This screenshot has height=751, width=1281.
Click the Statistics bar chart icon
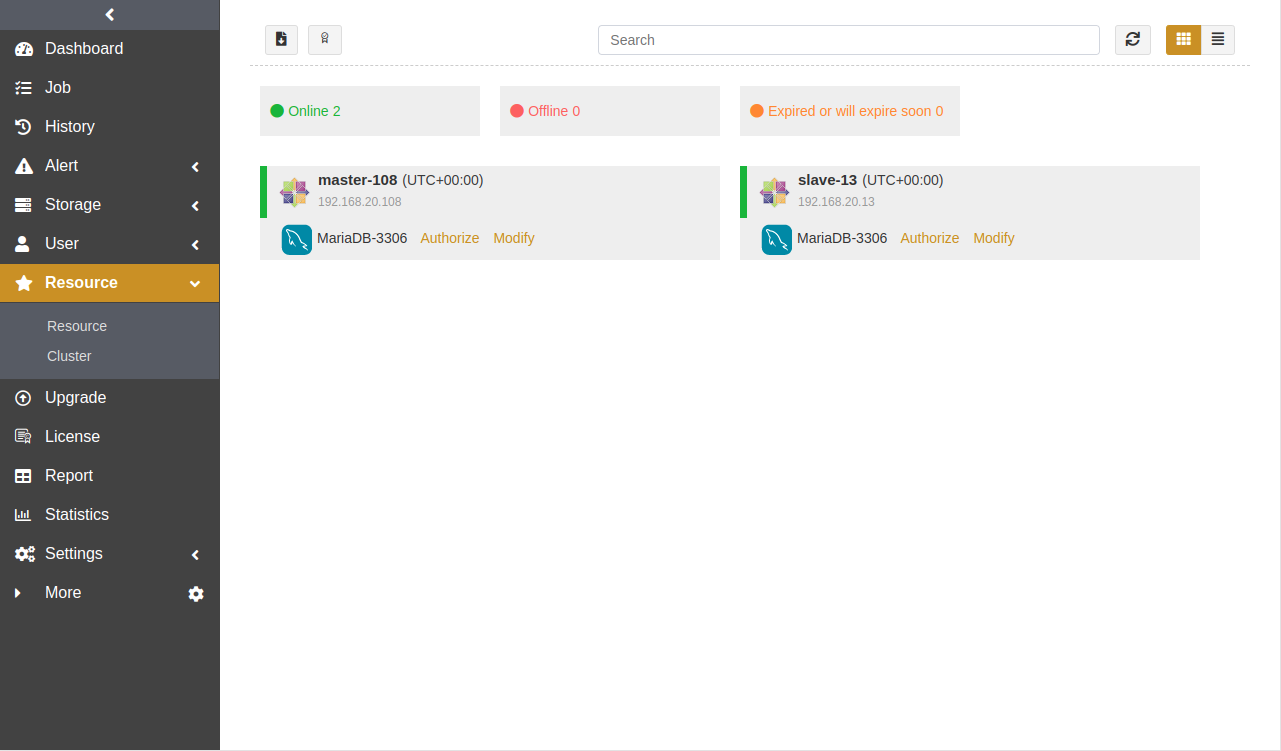24,515
